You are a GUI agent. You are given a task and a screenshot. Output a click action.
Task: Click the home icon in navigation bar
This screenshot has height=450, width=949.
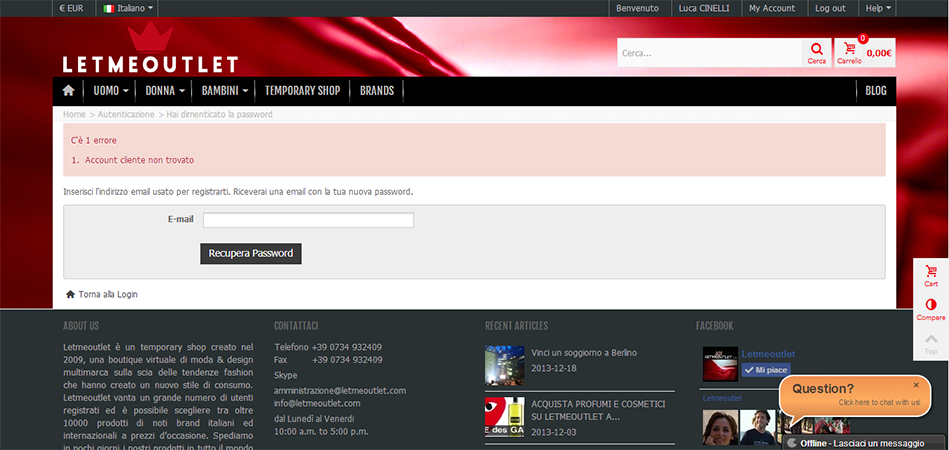(x=68, y=91)
